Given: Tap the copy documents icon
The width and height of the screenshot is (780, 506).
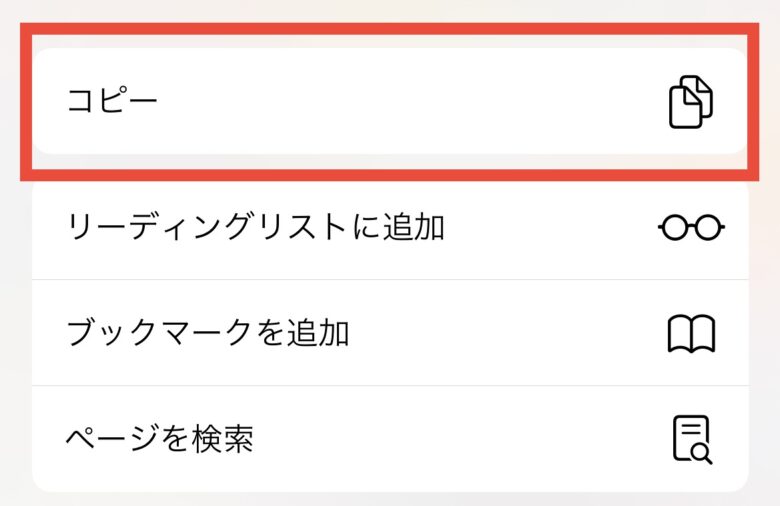Looking at the screenshot, I should pos(690,102).
